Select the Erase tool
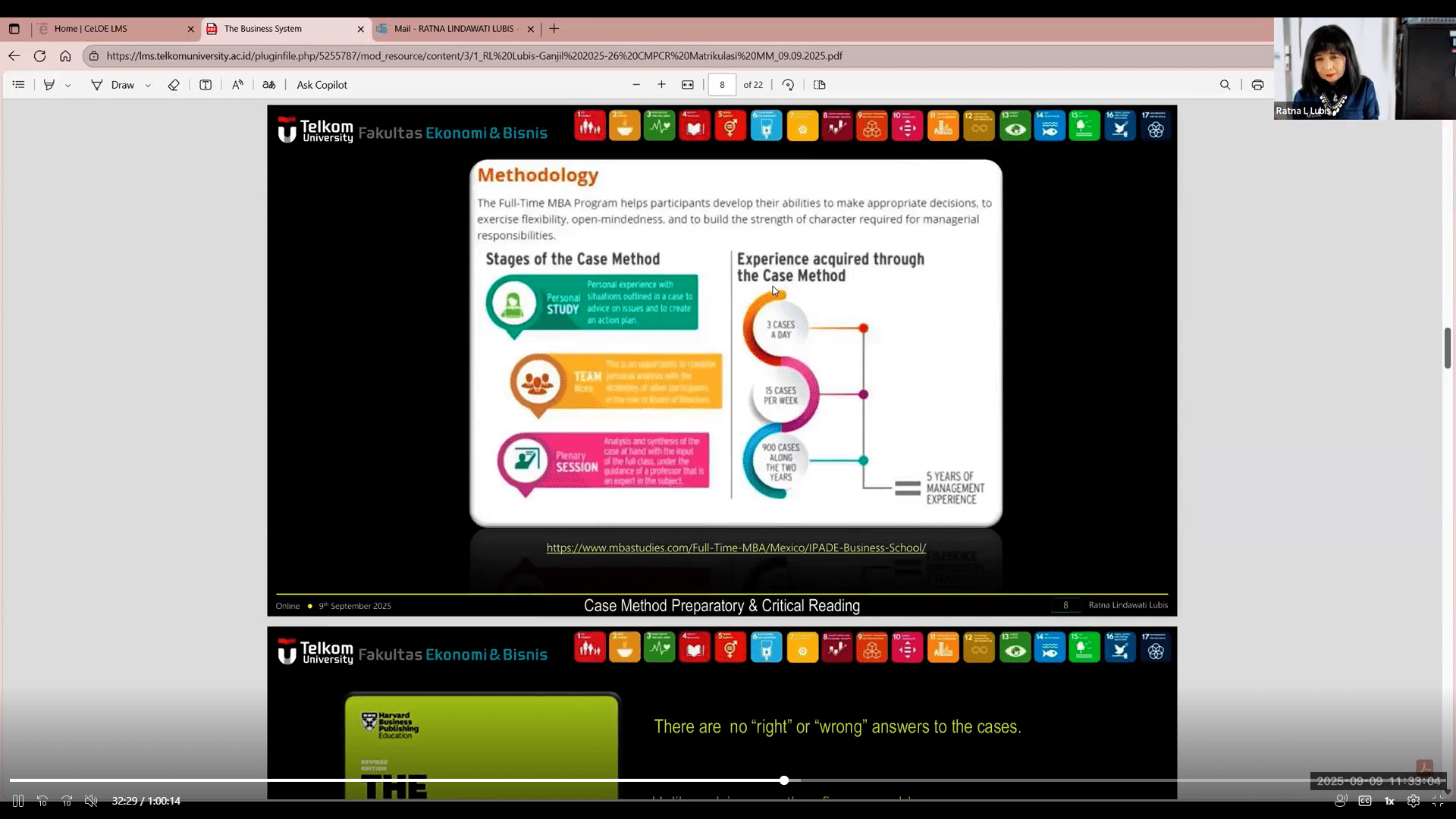Viewport: 1456px width, 819px height. (x=174, y=85)
